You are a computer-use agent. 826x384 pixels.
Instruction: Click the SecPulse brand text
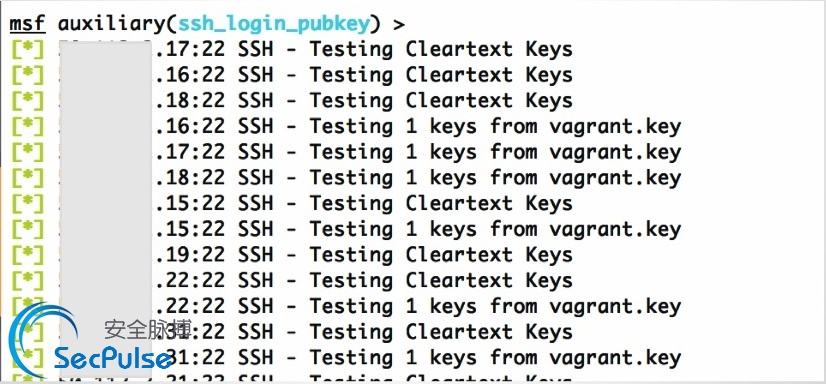tap(113, 358)
